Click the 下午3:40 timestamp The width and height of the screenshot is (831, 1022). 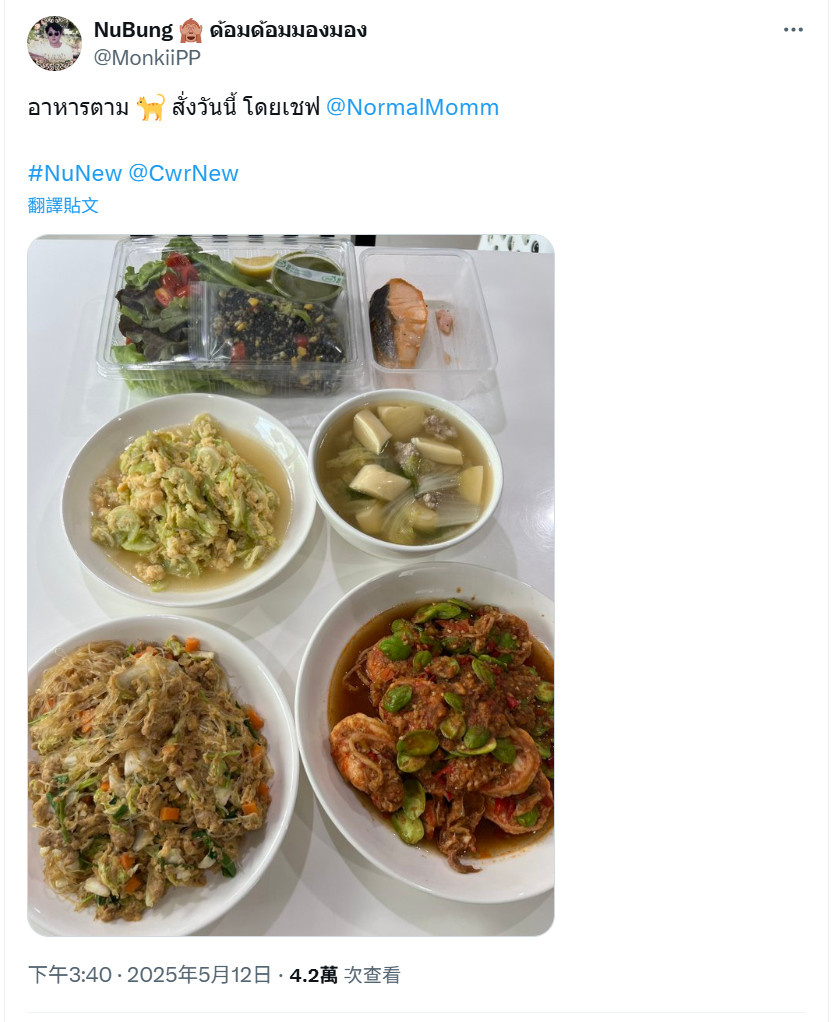coord(70,975)
